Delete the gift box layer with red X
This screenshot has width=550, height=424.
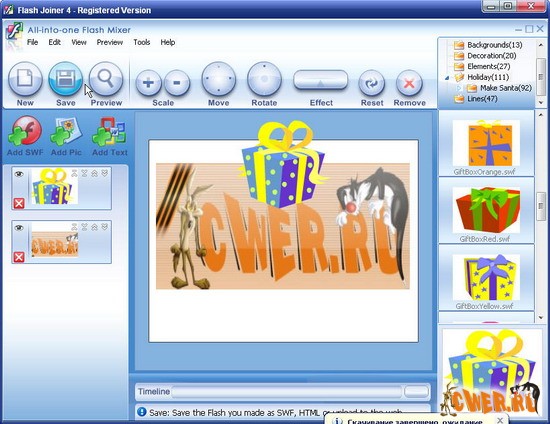tap(19, 203)
